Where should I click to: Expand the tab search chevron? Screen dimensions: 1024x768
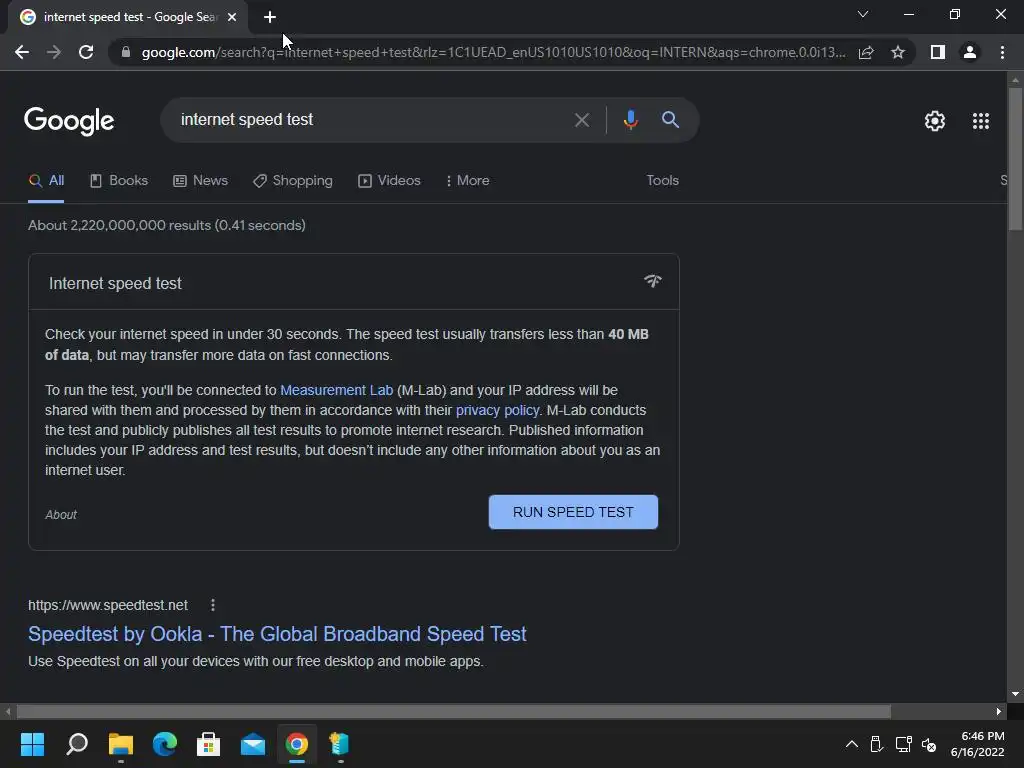863,14
